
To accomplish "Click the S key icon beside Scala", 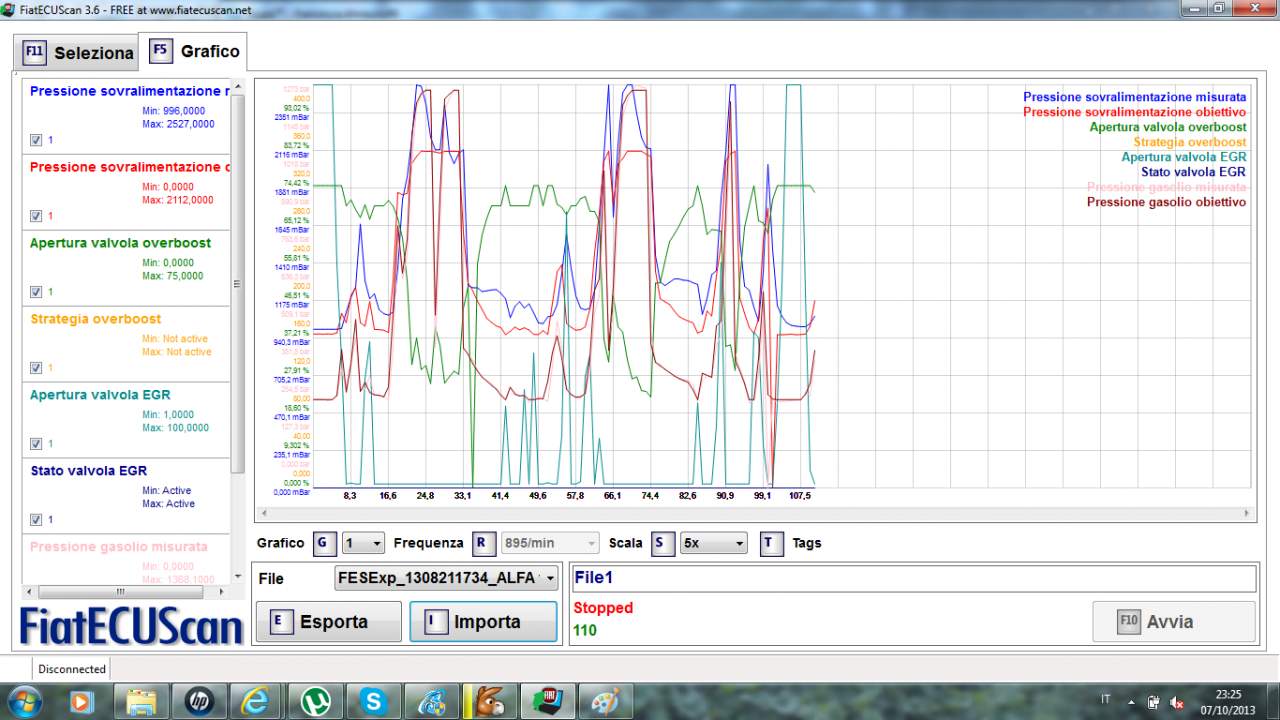I will pos(662,543).
